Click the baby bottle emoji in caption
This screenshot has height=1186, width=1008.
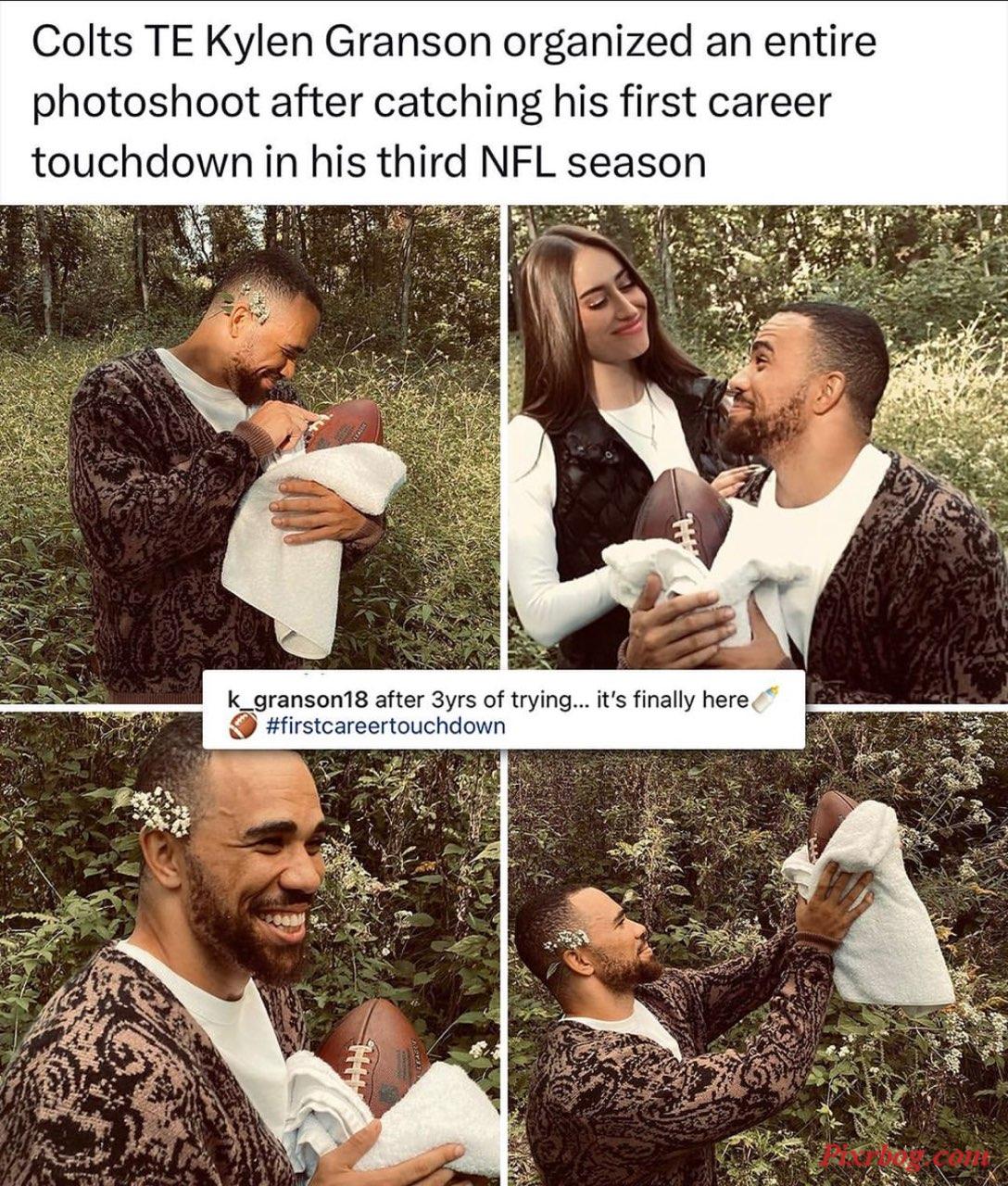click(764, 700)
